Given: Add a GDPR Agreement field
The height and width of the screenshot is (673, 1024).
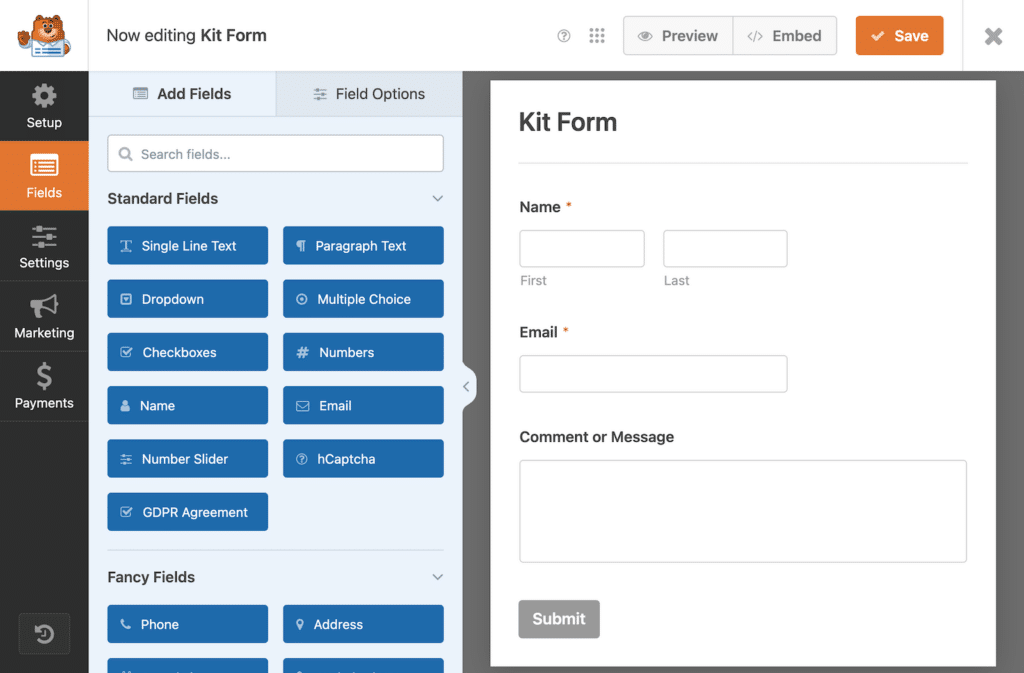Looking at the screenshot, I should coord(187,511).
